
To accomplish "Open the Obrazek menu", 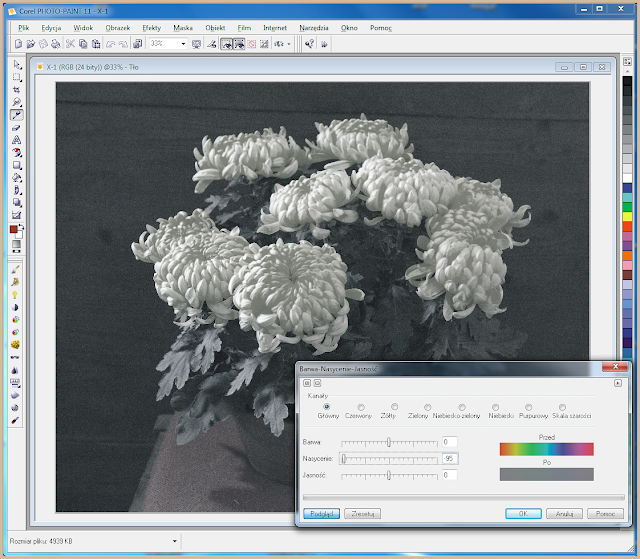I will (118, 28).
